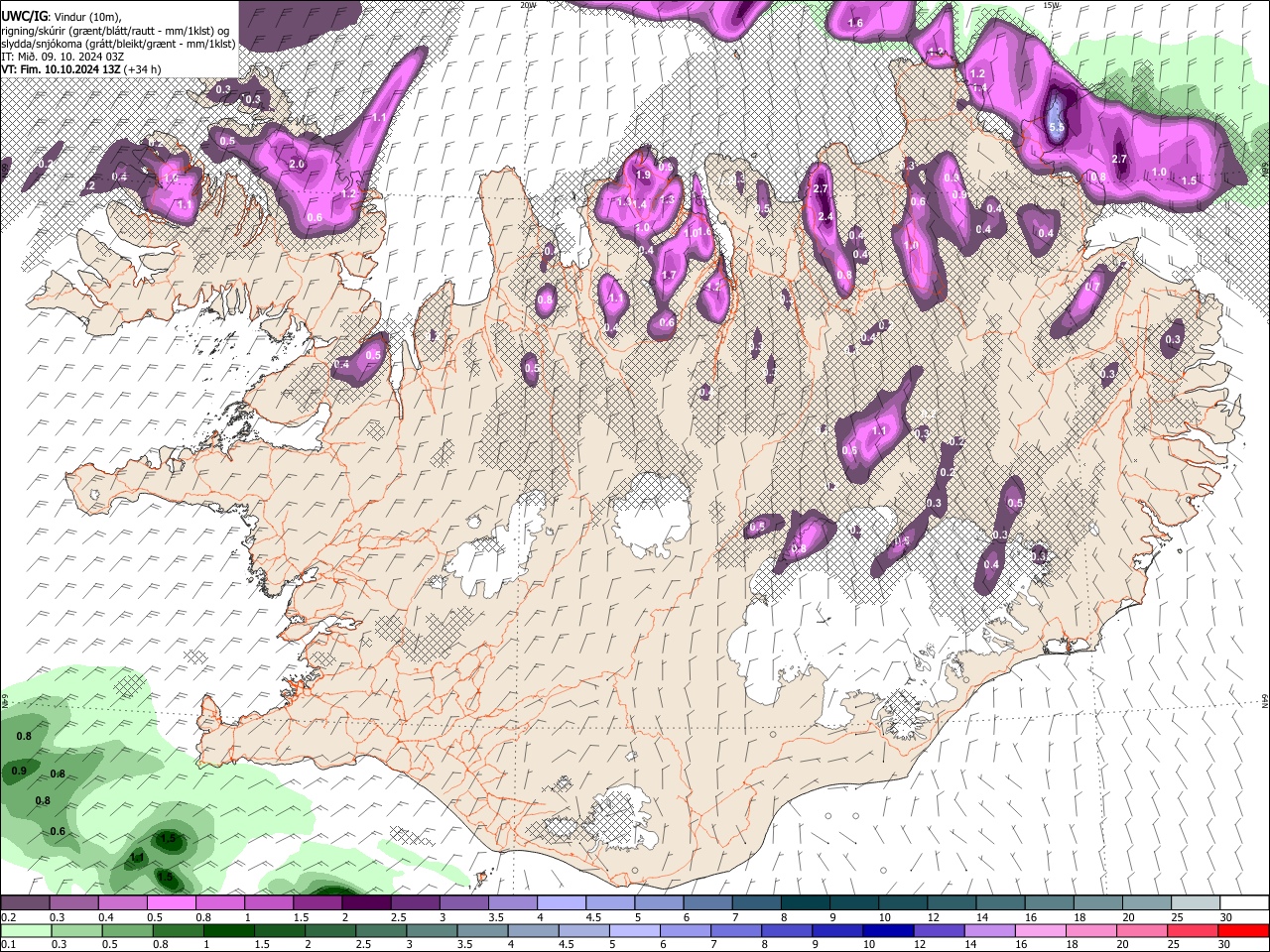Pick the pale gray 25 swatch in upper legend
Screen dimensions: 1270x952
(x=1196, y=903)
